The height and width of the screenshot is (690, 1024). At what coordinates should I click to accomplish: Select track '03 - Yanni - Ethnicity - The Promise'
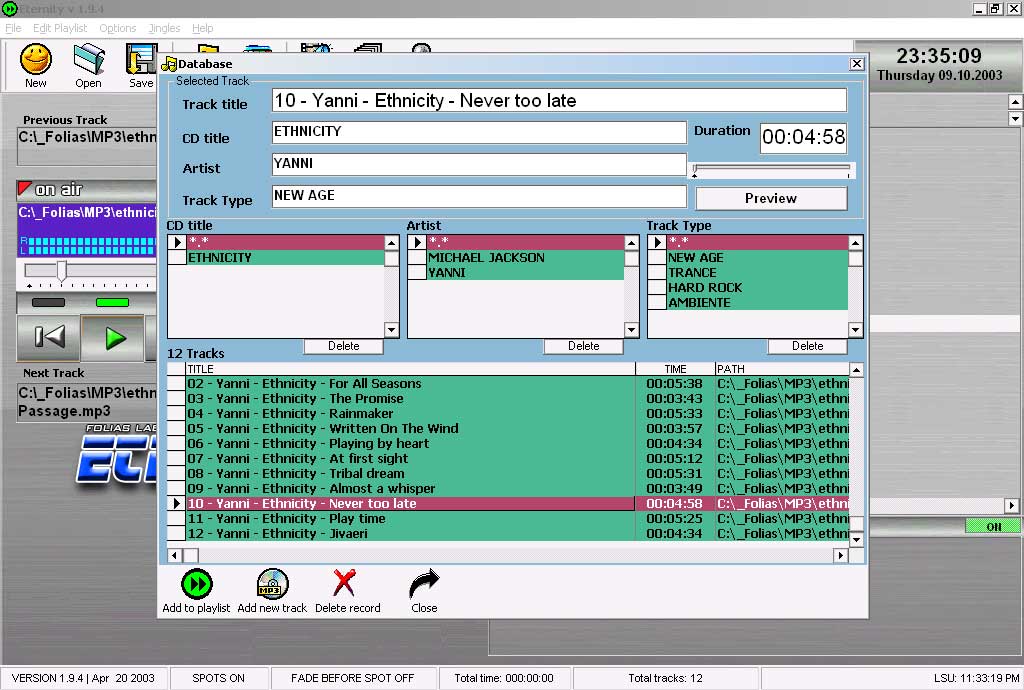click(x=410, y=399)
